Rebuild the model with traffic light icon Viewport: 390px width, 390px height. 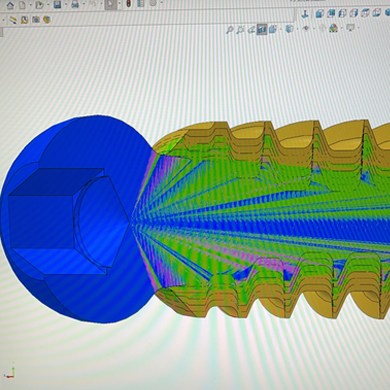pyautogui.click(x=128, y=4)
